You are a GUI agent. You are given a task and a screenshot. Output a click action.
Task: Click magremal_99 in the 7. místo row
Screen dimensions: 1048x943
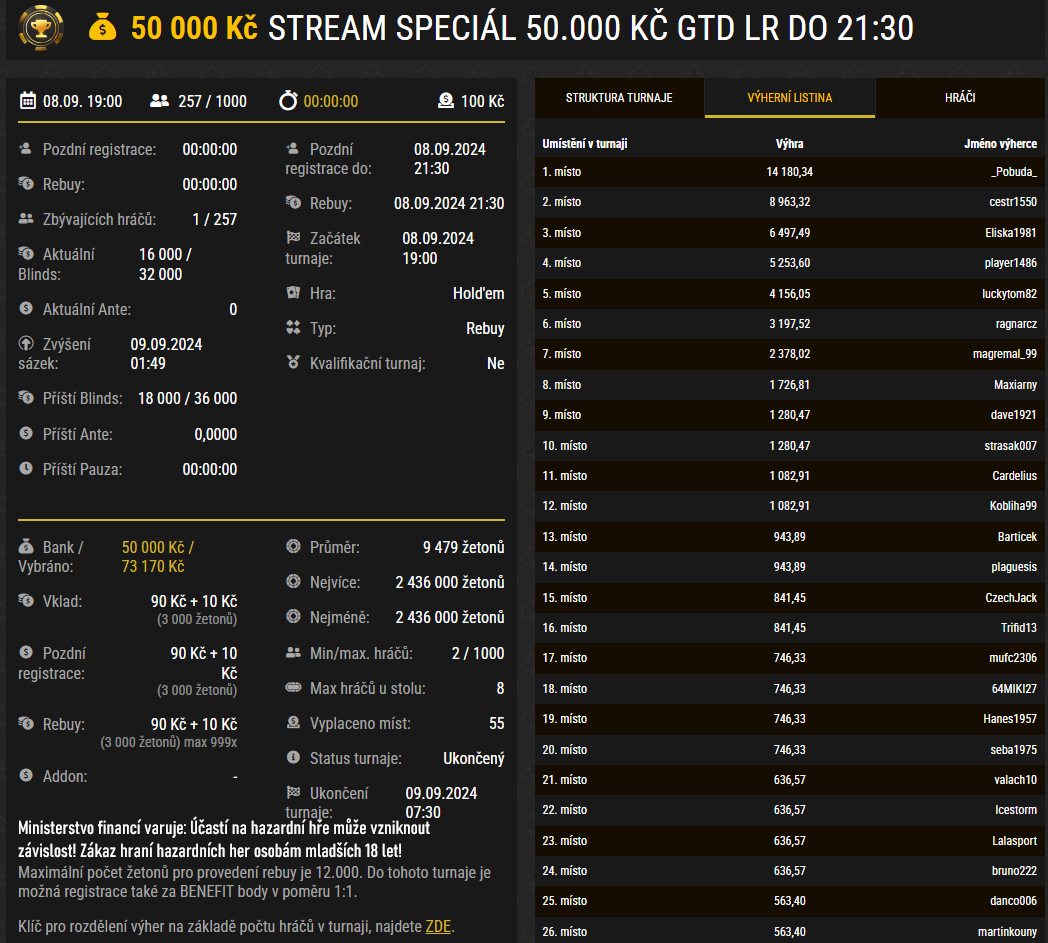coord(1005,354)
